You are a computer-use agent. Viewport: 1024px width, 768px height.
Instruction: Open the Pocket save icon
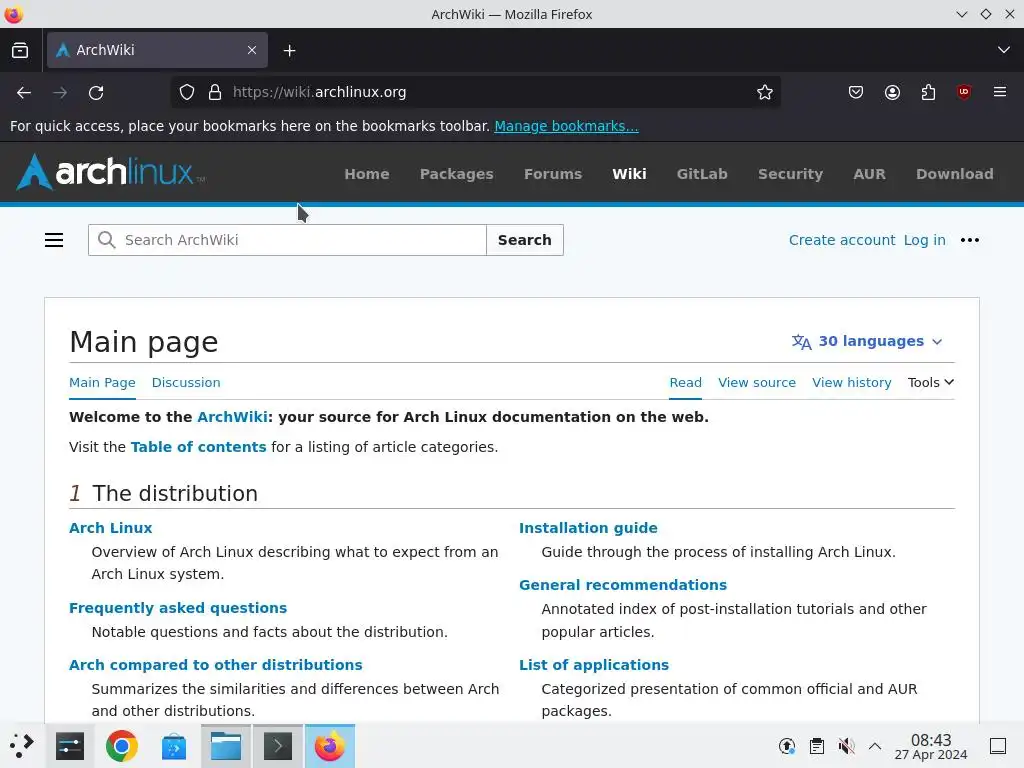click(x=856, y=93)
